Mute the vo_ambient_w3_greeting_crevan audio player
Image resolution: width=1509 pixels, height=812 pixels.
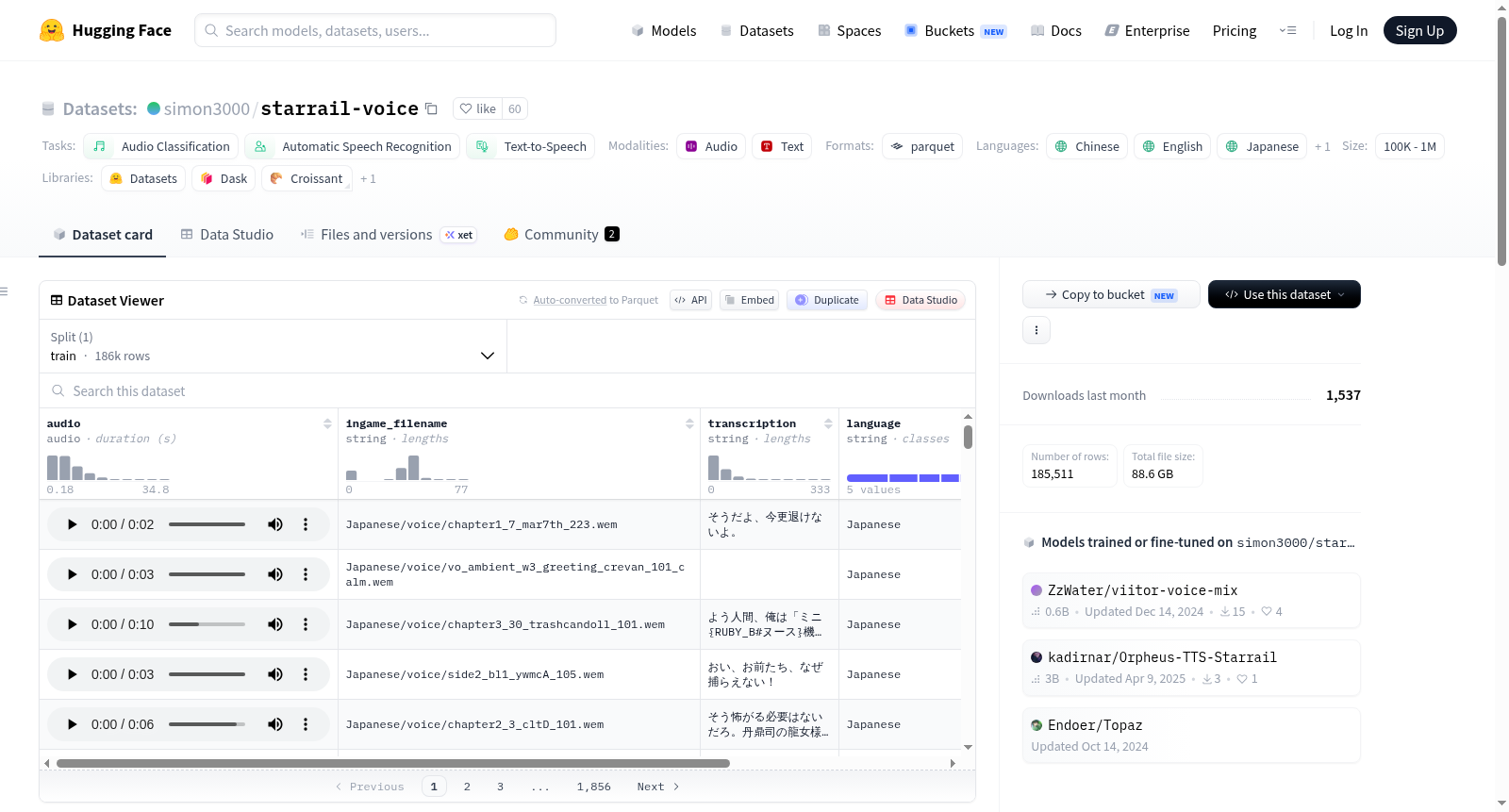coord(275,574)
